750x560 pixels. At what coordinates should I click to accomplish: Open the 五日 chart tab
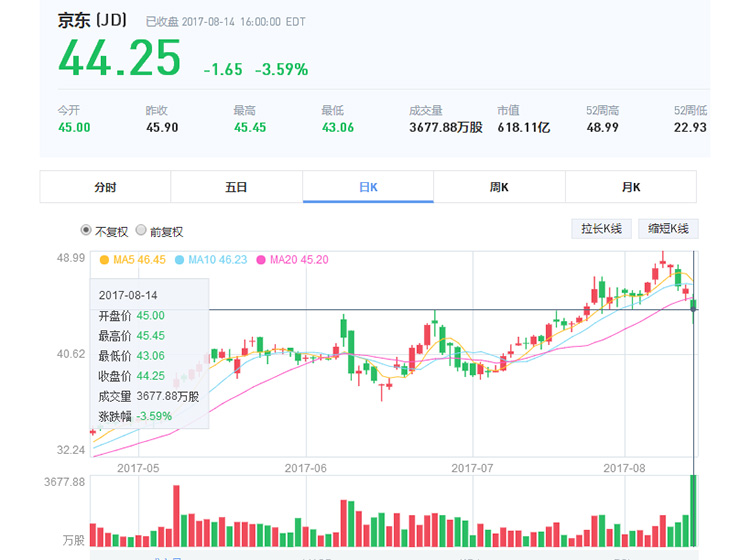click(x=236, y=187)
